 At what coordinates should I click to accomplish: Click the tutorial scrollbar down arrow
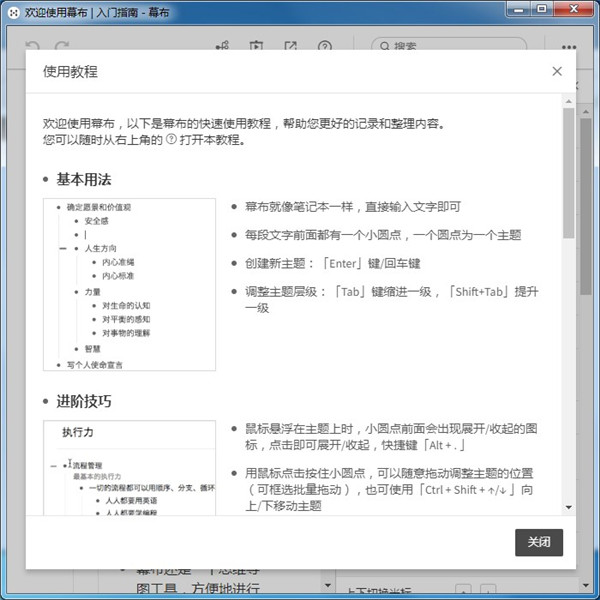[x=569, y=507]
